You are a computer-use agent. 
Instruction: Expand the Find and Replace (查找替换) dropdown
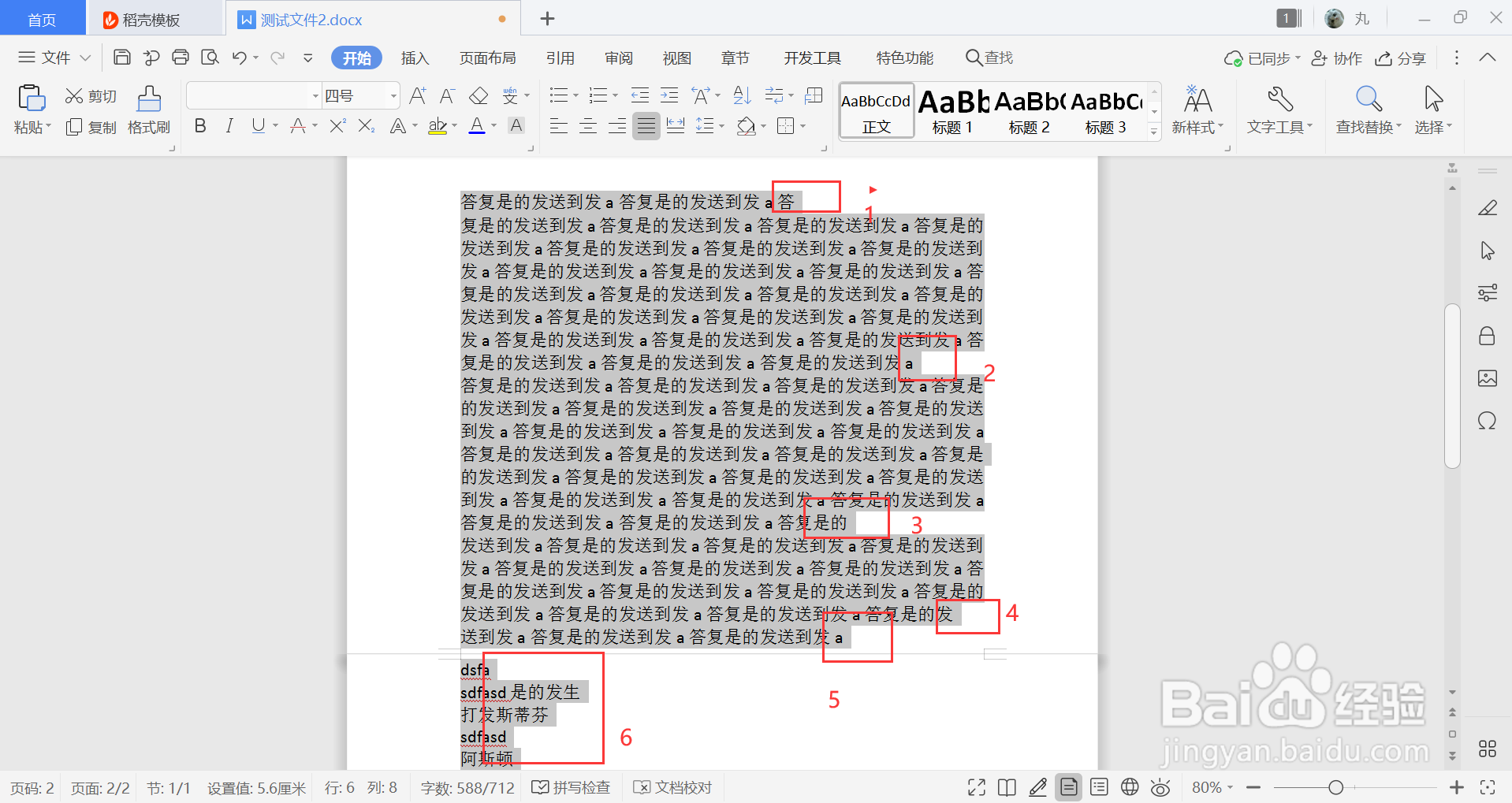[1399, 126]
